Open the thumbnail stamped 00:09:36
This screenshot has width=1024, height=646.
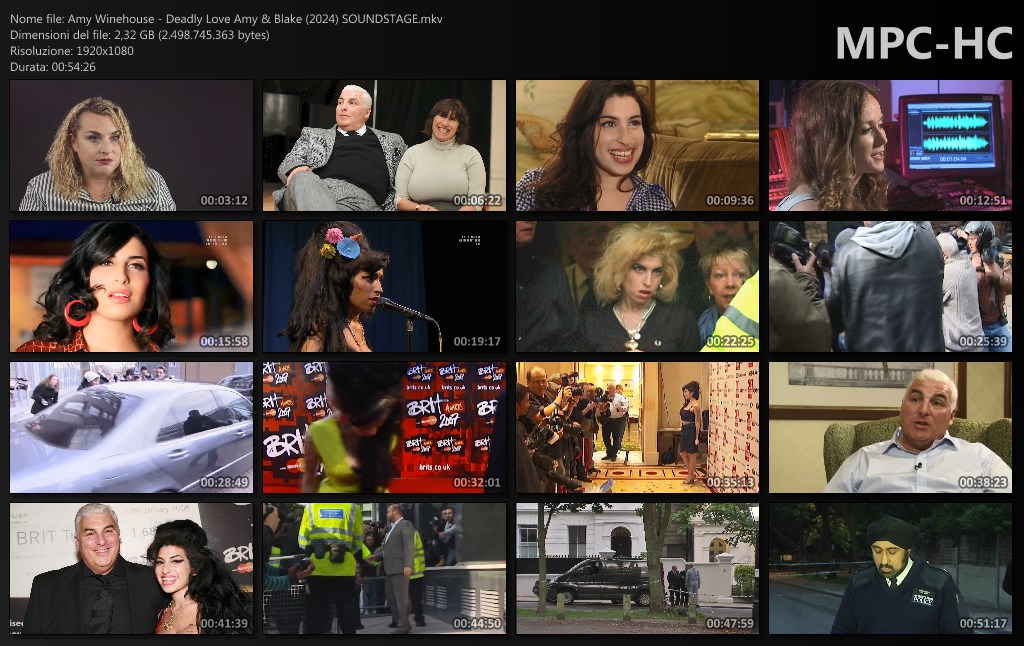(x=637, y=145)
